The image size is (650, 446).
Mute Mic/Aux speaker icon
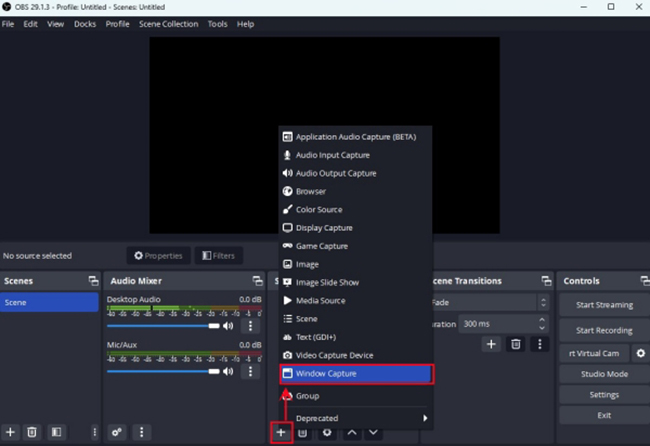[x=228, y=371]
